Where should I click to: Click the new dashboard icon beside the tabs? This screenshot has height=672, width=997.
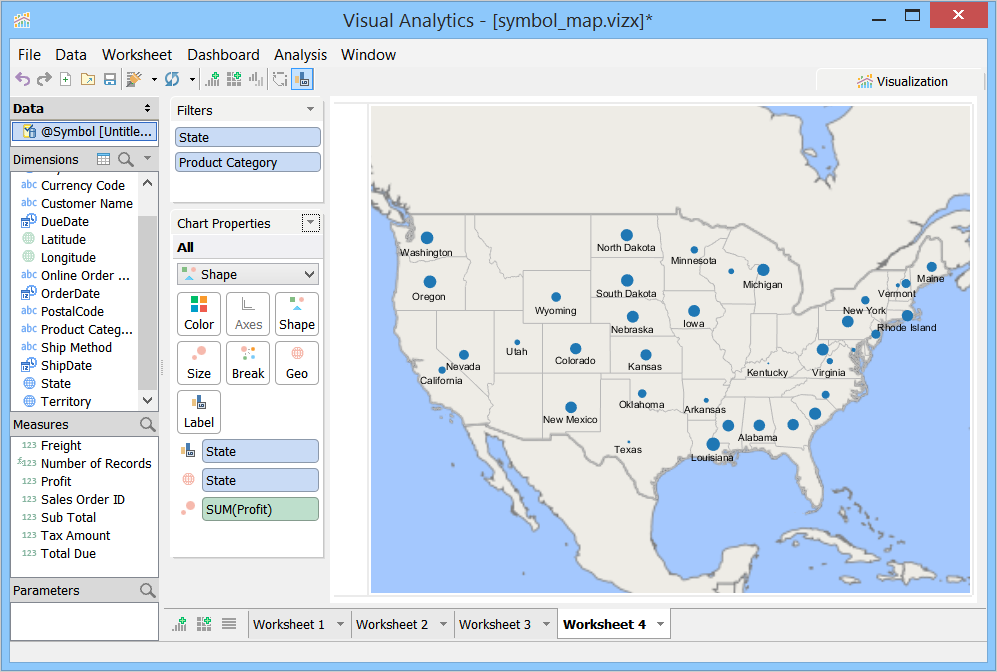click(204, 624)
